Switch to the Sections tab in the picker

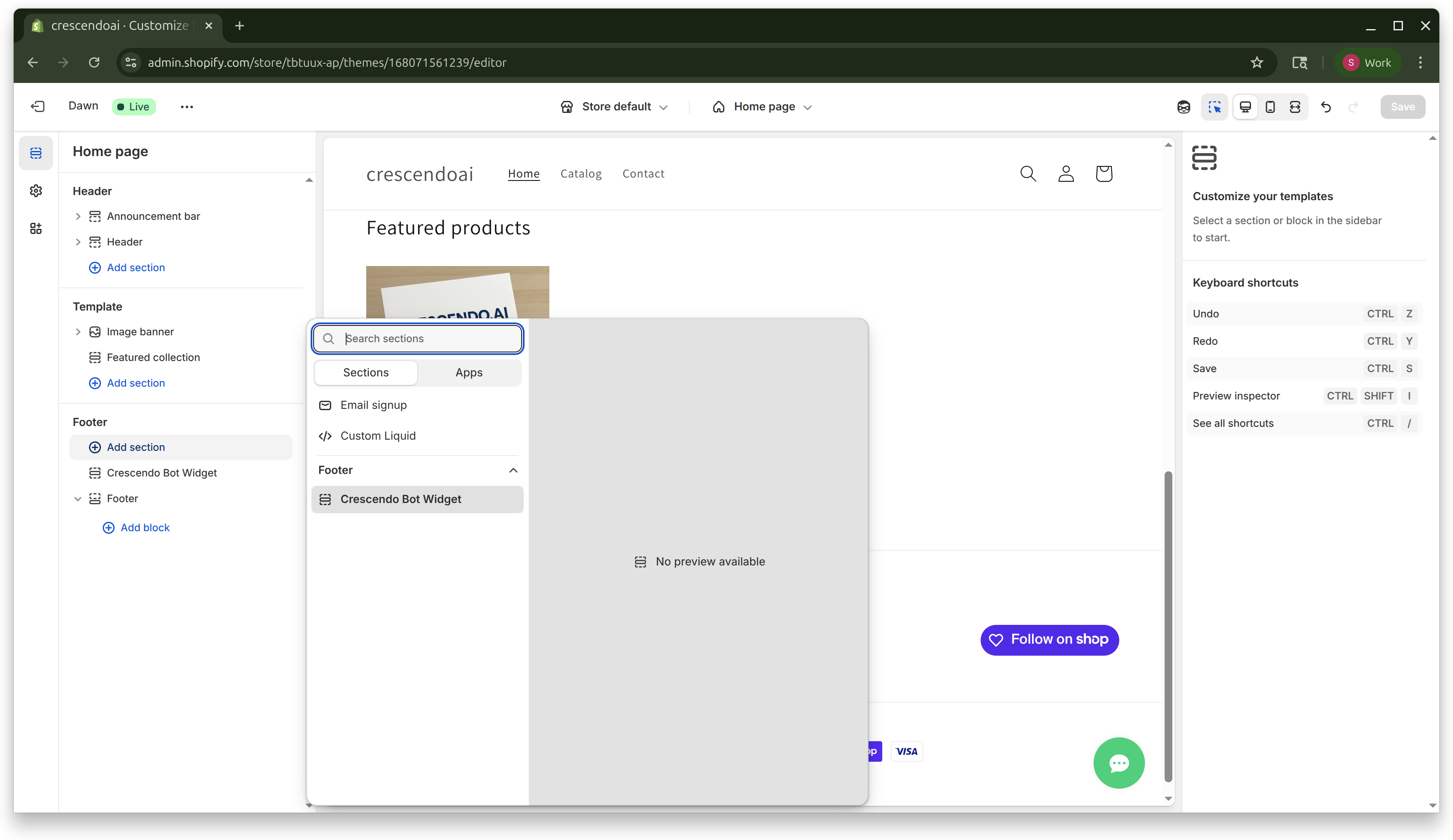(x=365, y=373)
